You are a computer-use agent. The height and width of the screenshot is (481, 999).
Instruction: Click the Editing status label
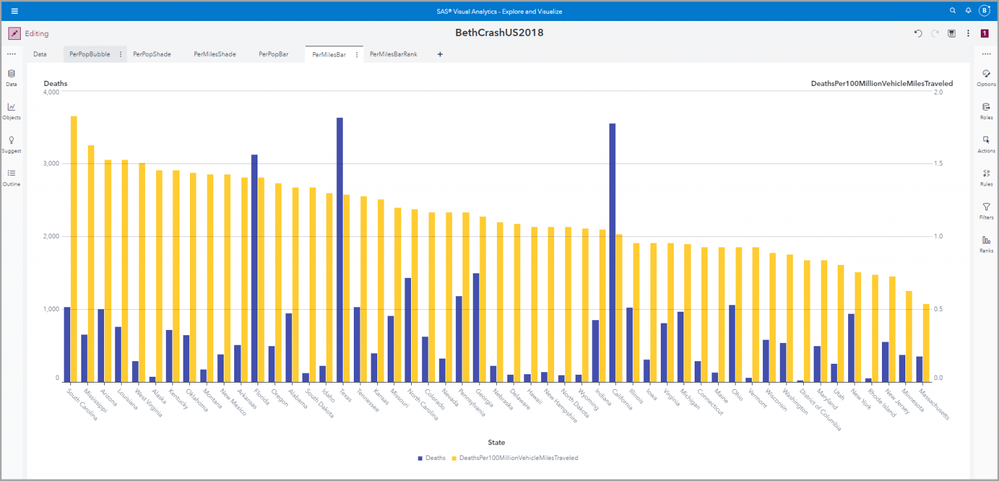click(37, 33)
